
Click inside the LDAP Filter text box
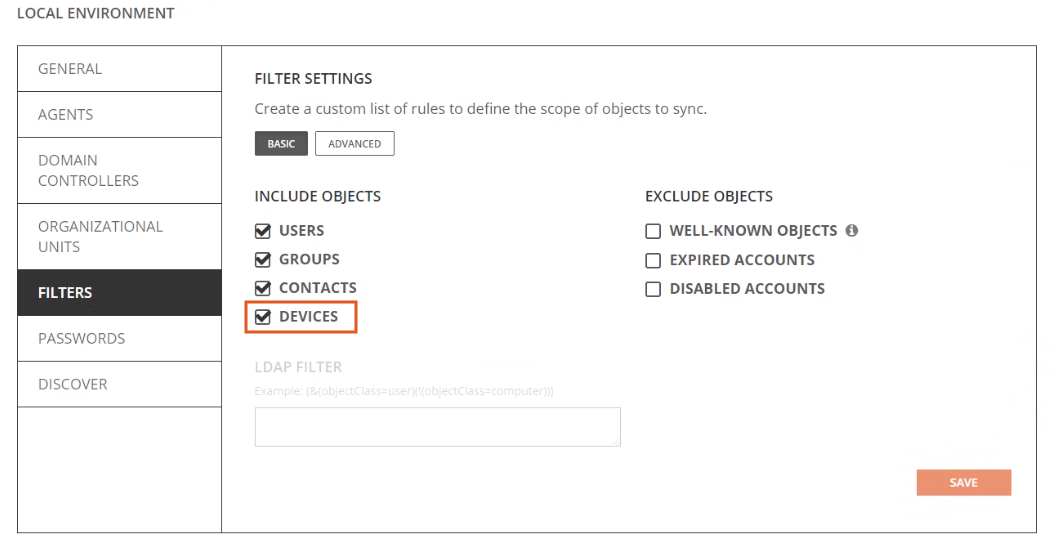tap(437, 426)
